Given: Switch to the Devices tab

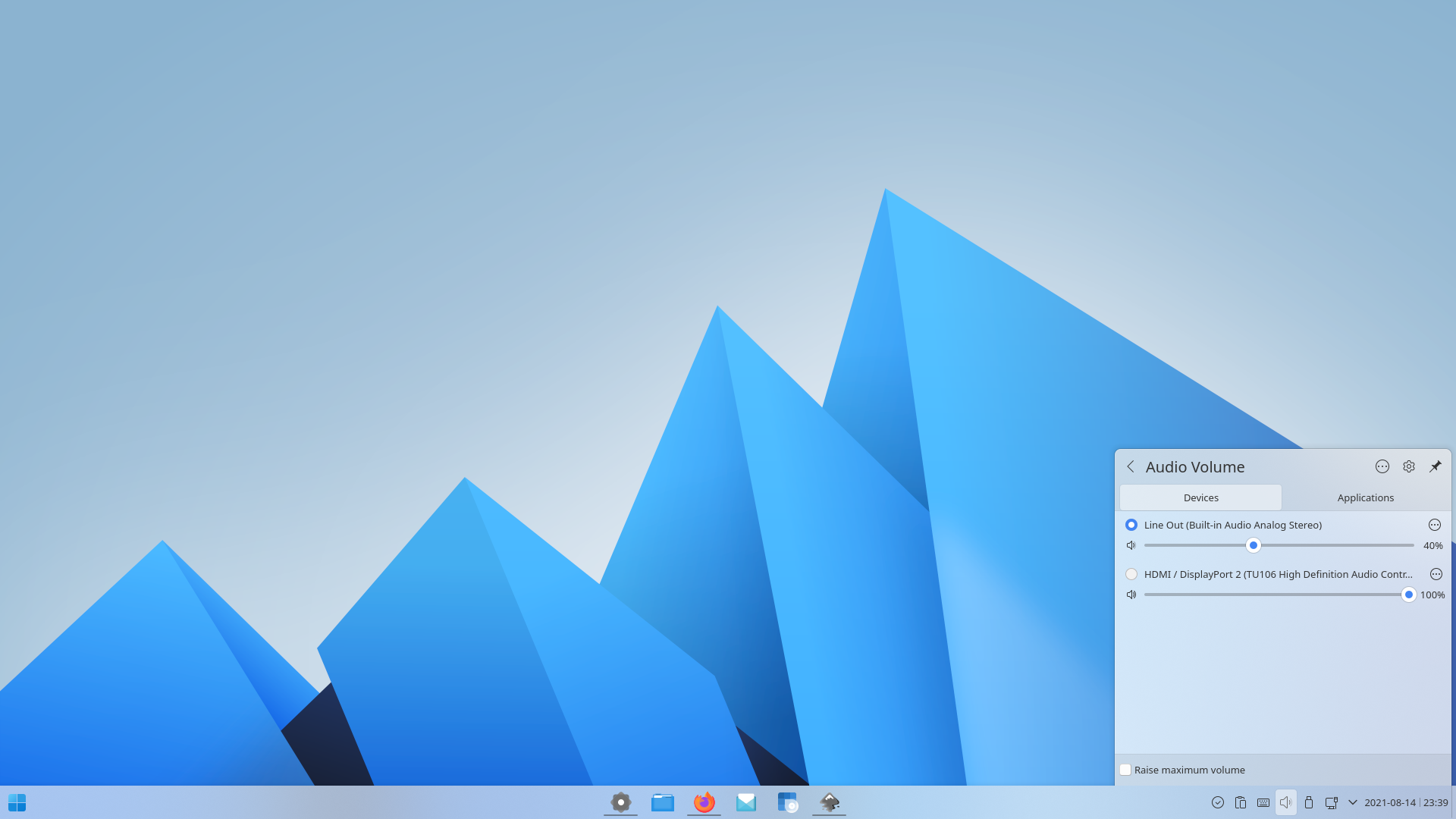Looking at the screenshot, I should [x=1201, y=497].
